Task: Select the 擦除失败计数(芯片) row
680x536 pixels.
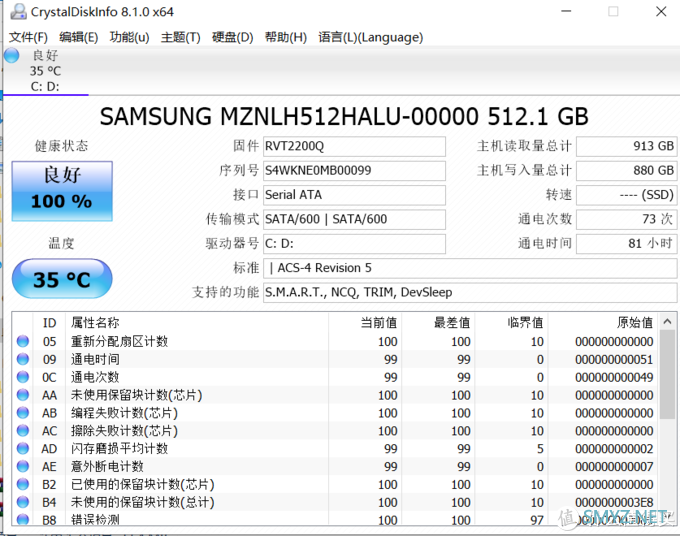Action: (x=335, y=430)
